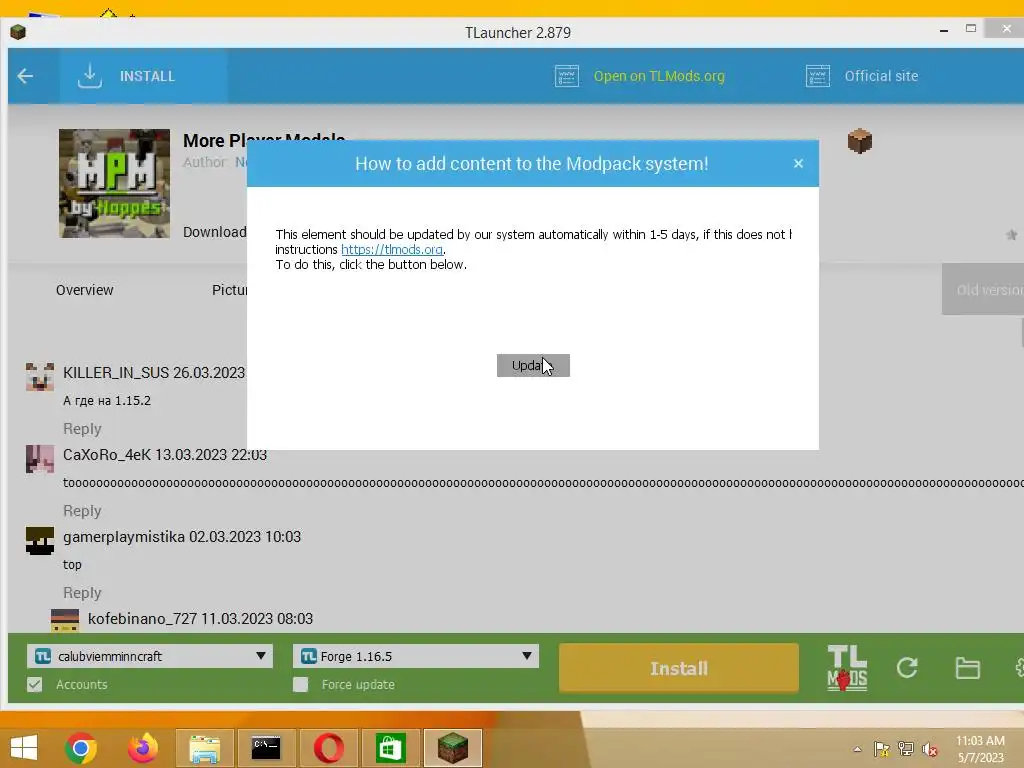Screen dimensions: 1024x768
Task: Click the brown block icon near mod title
Action: 859,141
